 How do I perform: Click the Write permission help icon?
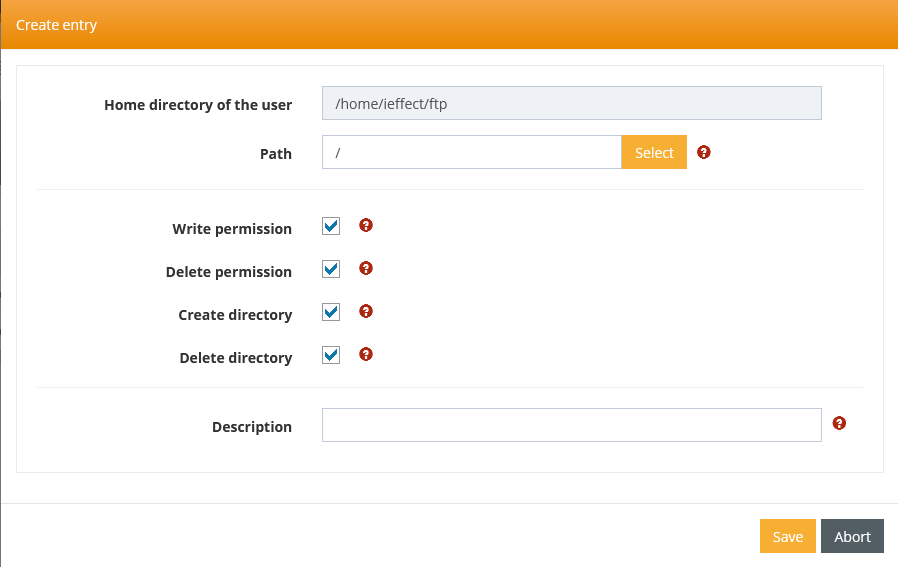tap(366, 226)
